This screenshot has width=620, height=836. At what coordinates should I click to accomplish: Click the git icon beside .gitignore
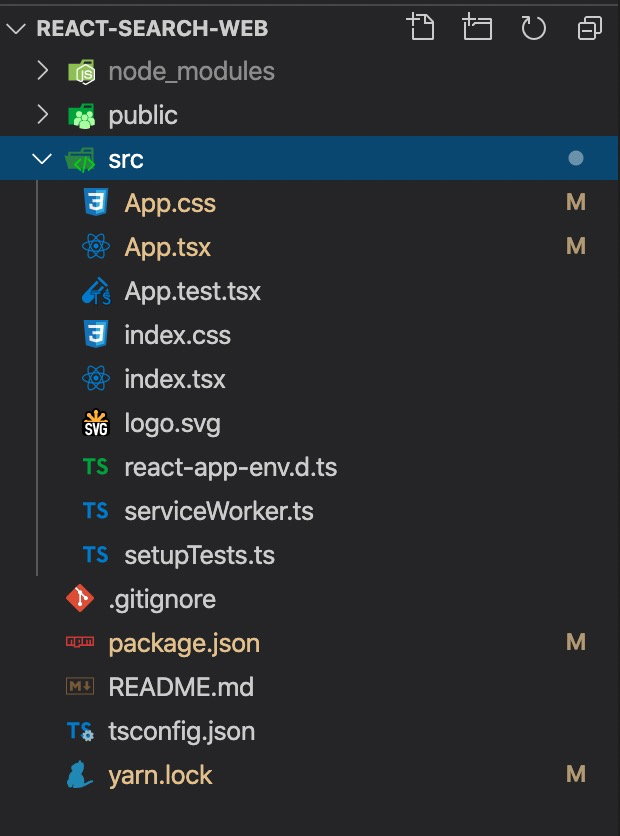tap(80, 598)
